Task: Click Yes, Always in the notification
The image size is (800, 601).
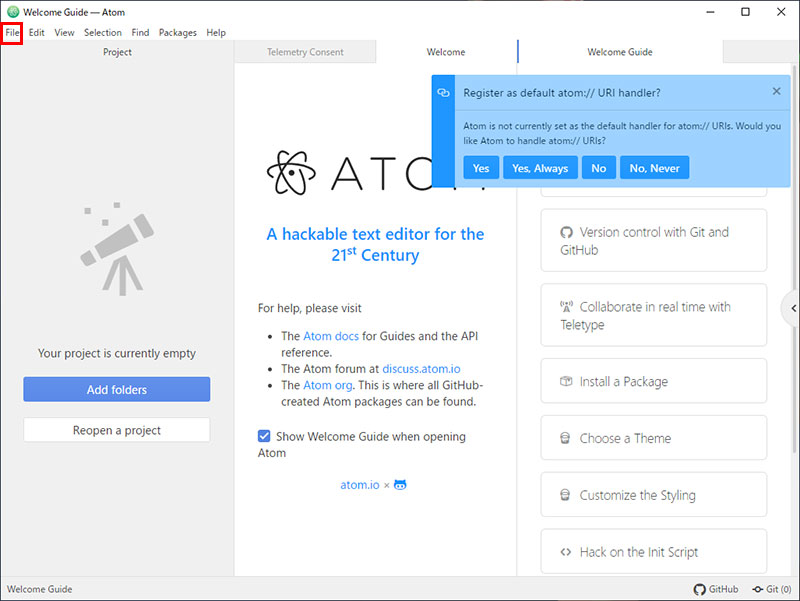Action: (x=540, y=168)
